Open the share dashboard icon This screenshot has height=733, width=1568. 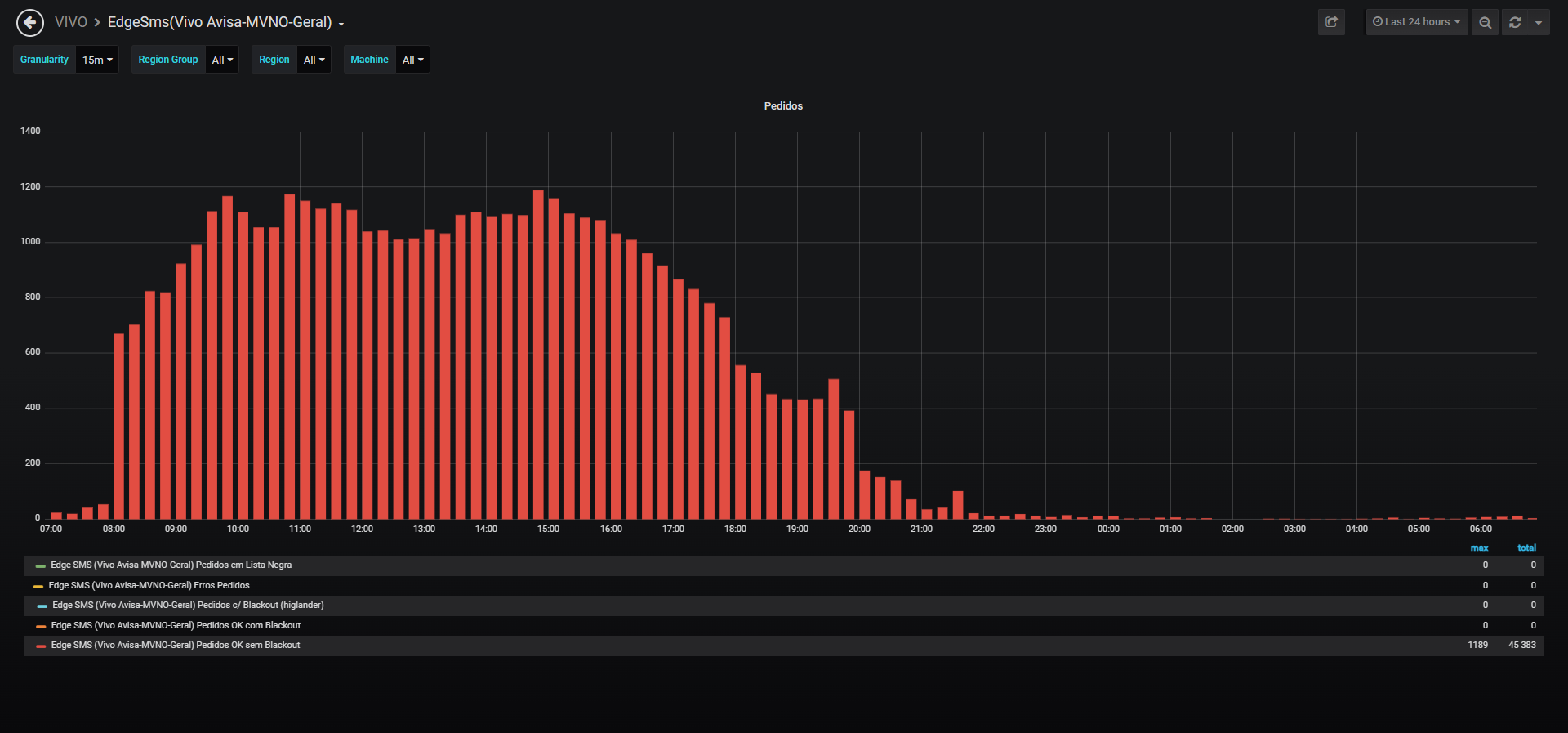[1331, 22]
